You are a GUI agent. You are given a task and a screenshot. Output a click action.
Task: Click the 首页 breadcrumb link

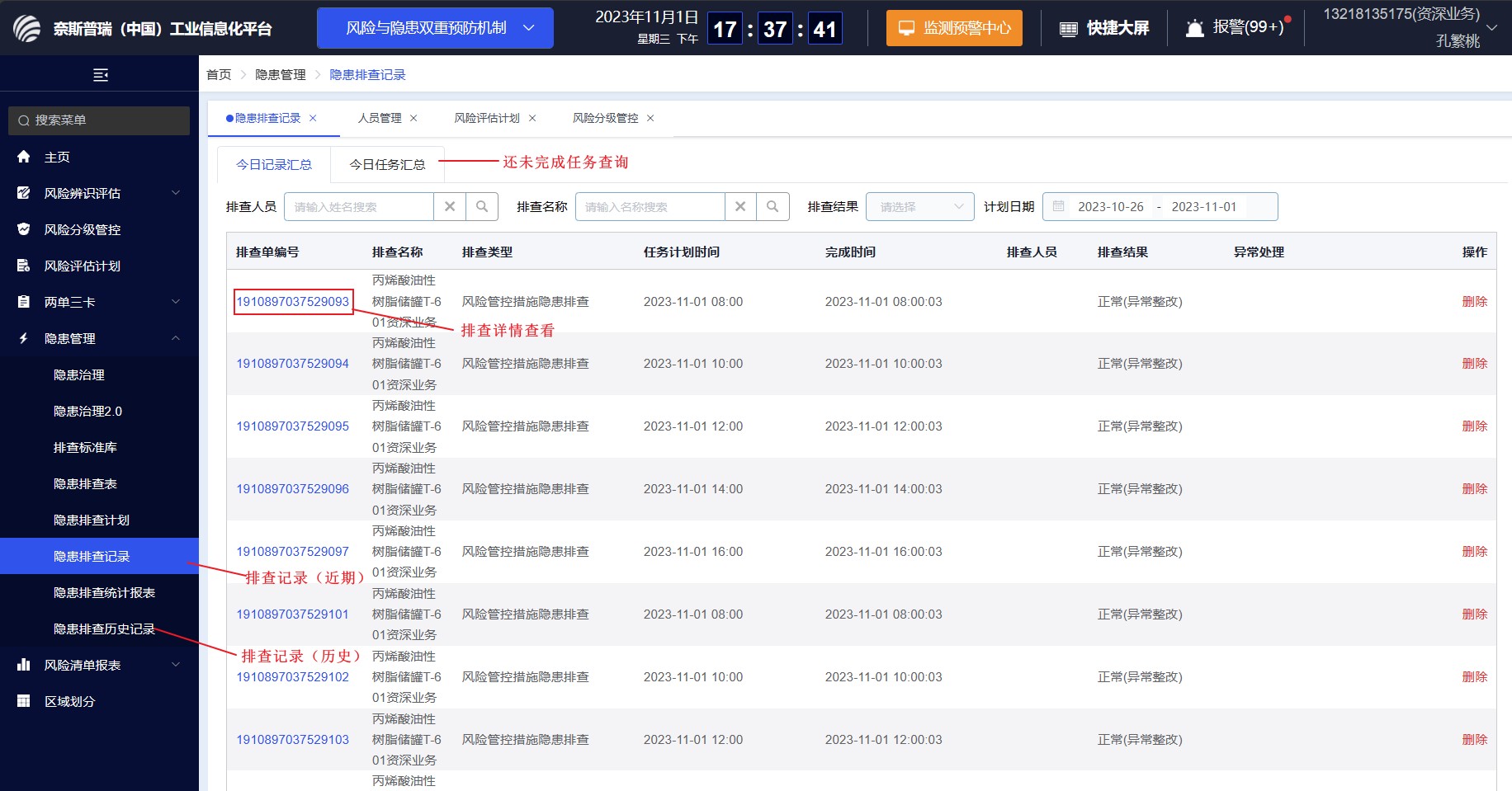click(x=219, y=74)
